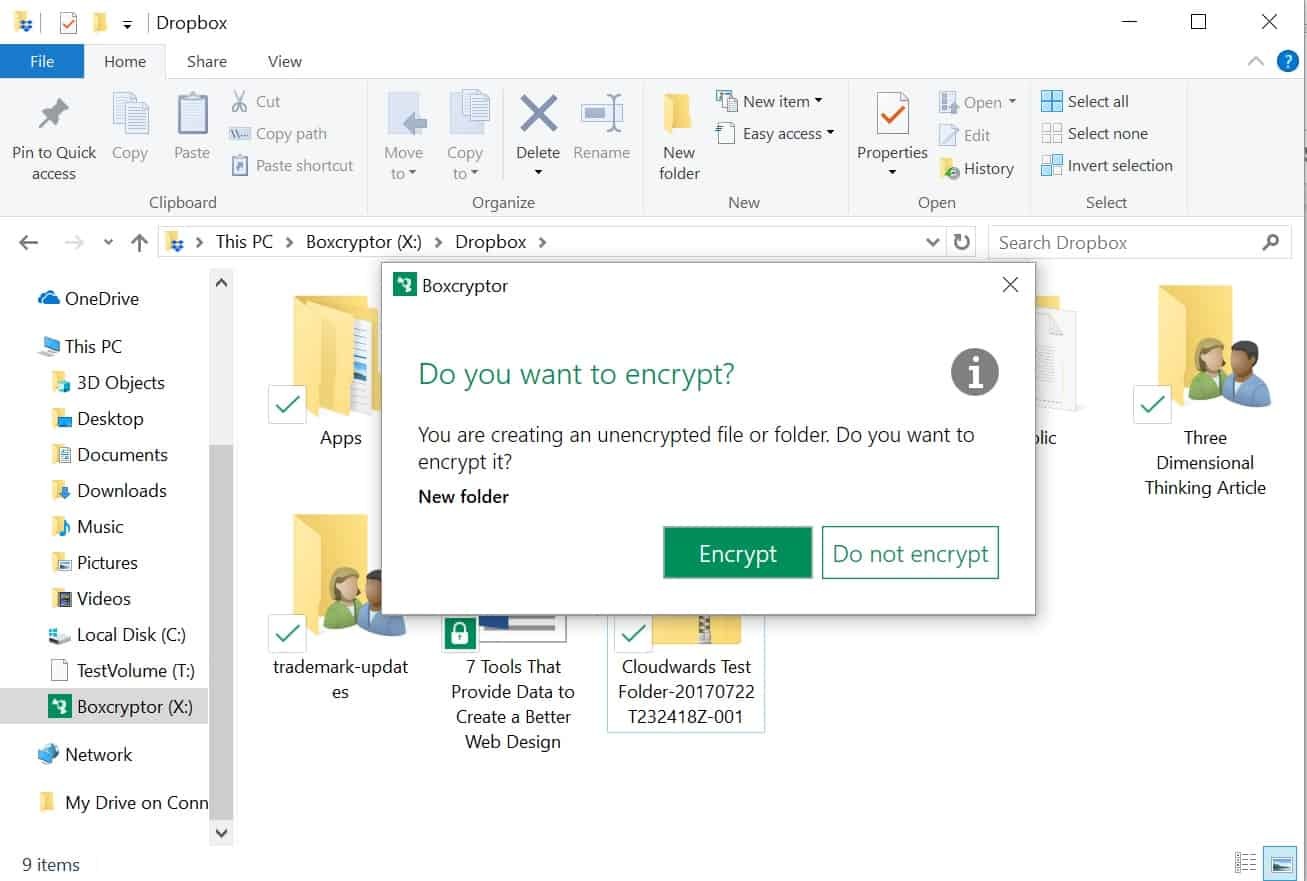
Task: Choose the Do not encrypt button
Action: click(910, 553)
